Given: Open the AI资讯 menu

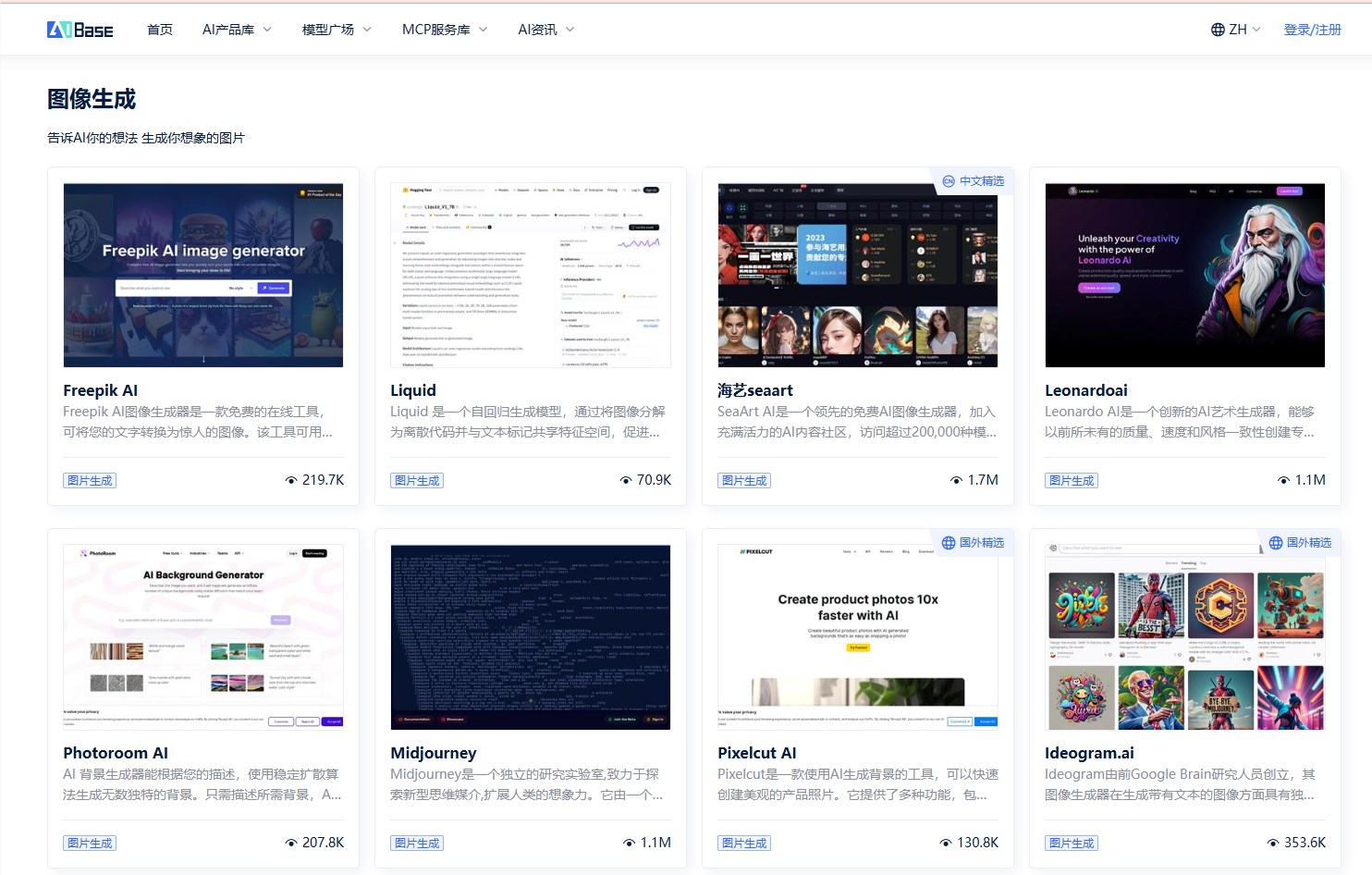Looking at the screenshot, I should 545,30.
